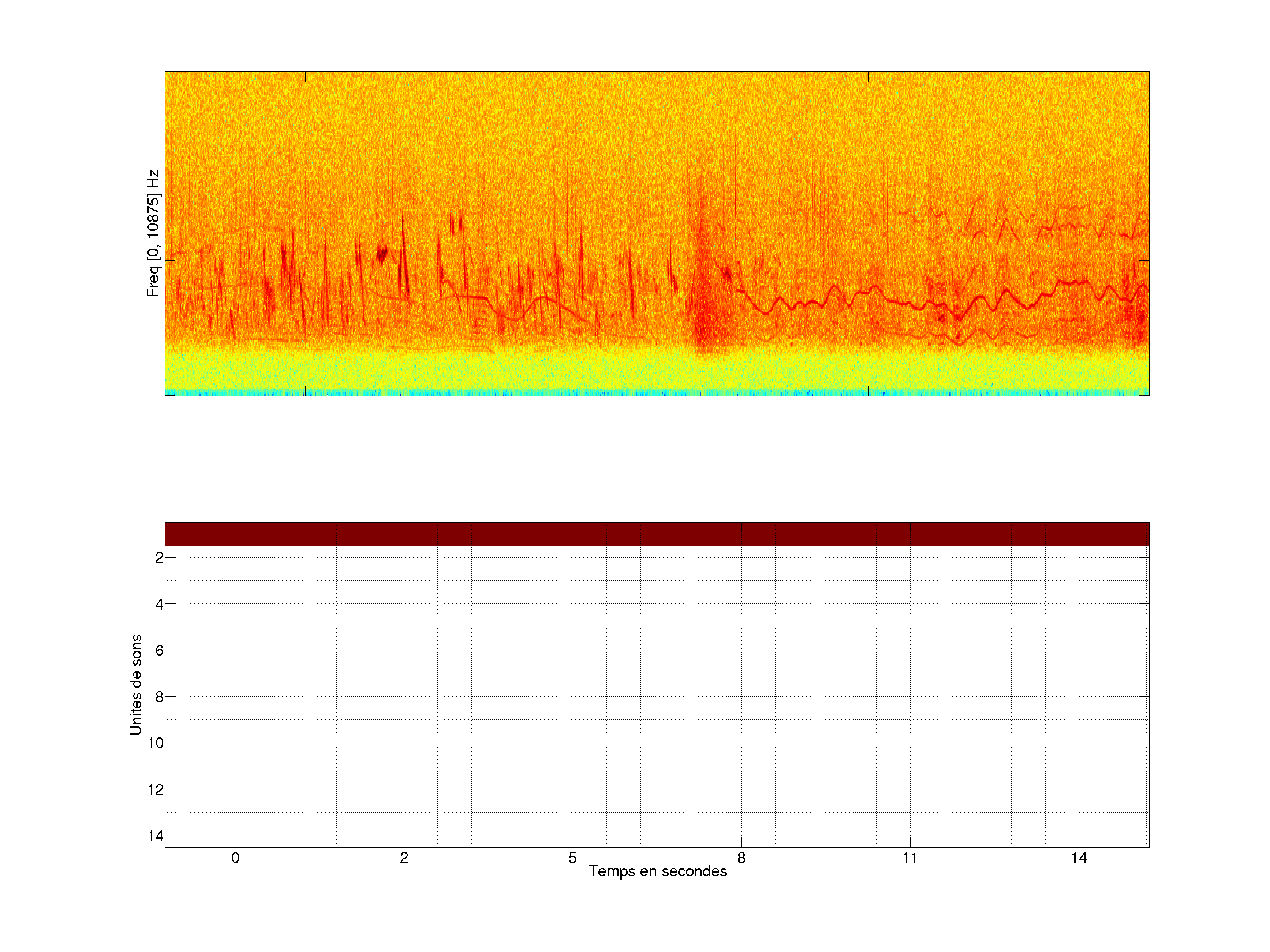This screenshot has height=952, width=1270.
Task: Click x-axis tick label 2
Action: click(x=404, y=858)
